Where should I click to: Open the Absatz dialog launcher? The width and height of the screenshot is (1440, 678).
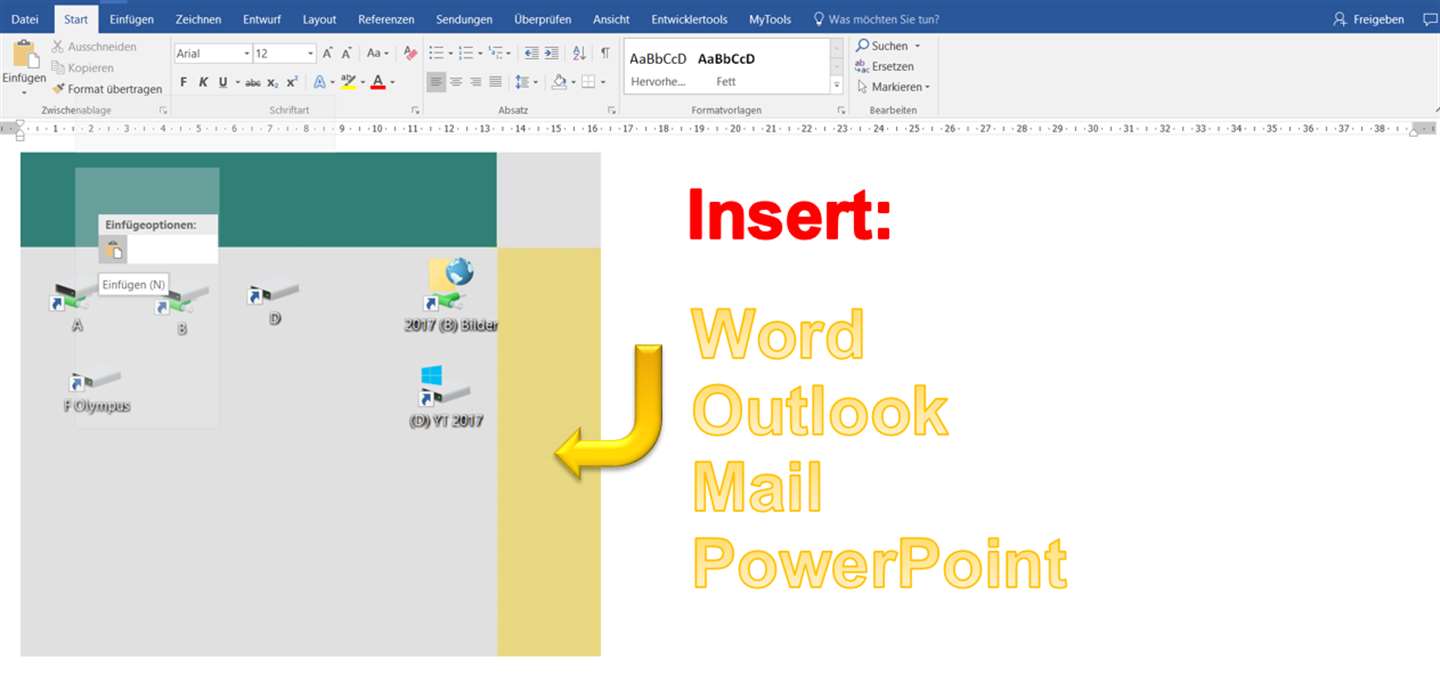(612, 110)
